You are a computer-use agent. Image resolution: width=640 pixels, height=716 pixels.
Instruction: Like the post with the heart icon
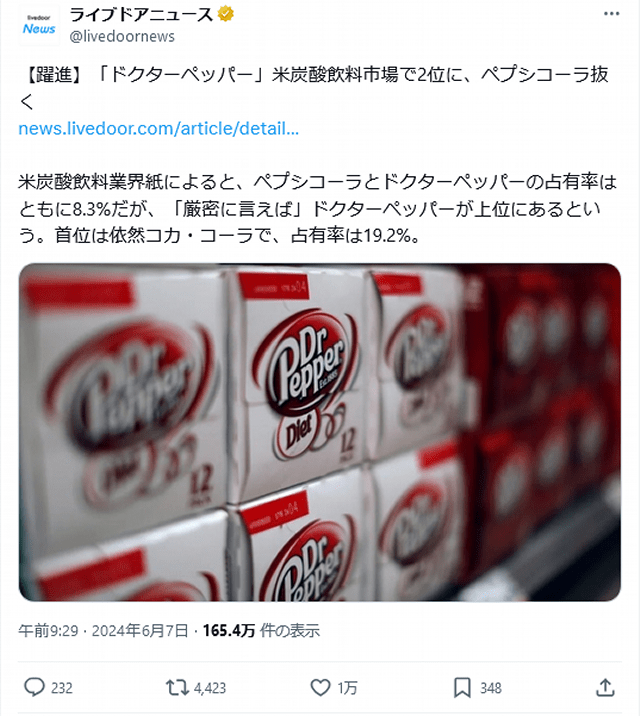pos(320,687)
